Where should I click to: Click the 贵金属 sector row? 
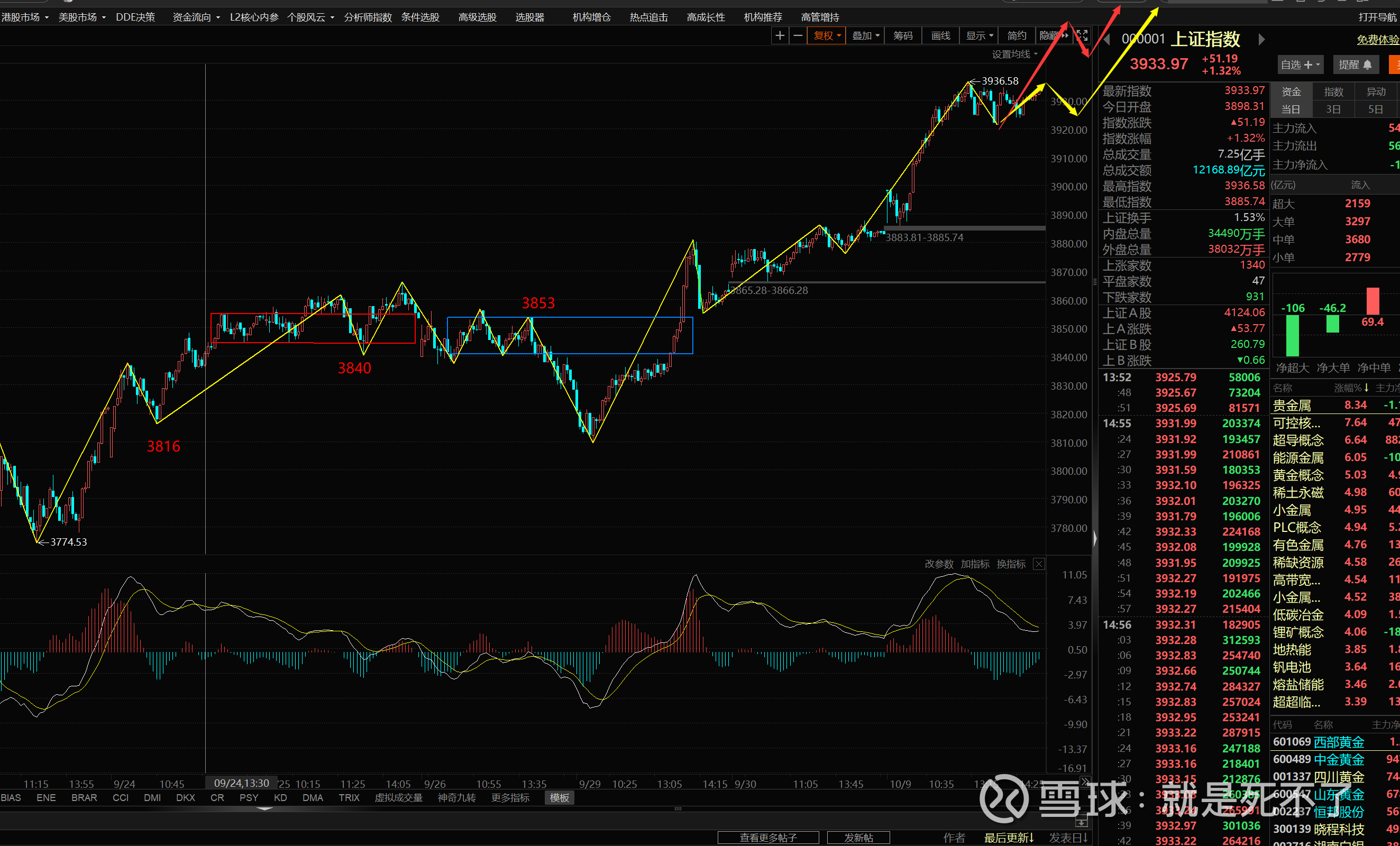click(x=1292, y=405)
